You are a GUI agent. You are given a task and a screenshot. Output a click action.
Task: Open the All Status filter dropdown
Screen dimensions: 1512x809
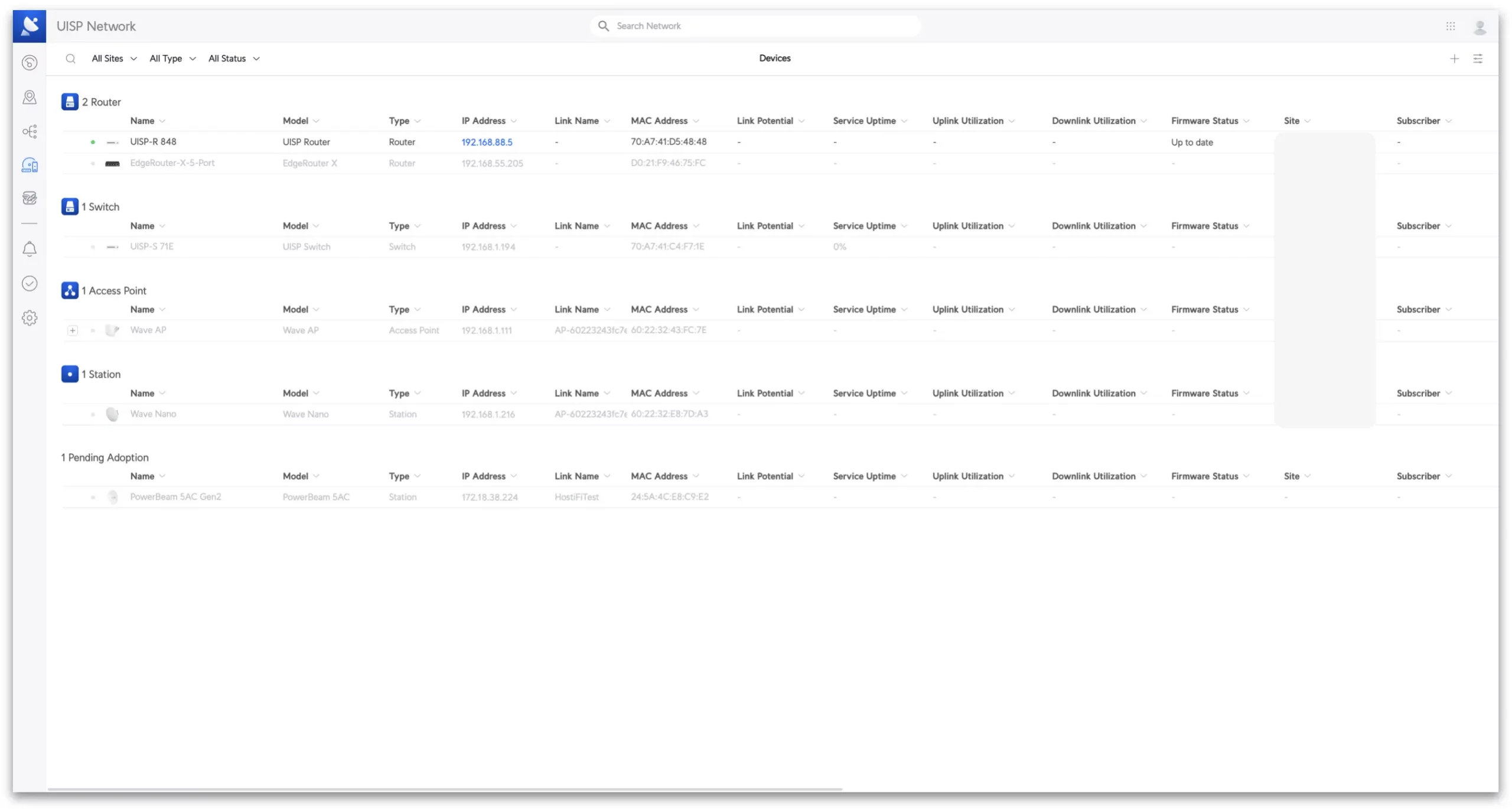pyautogui.click(x=234, y=59)
